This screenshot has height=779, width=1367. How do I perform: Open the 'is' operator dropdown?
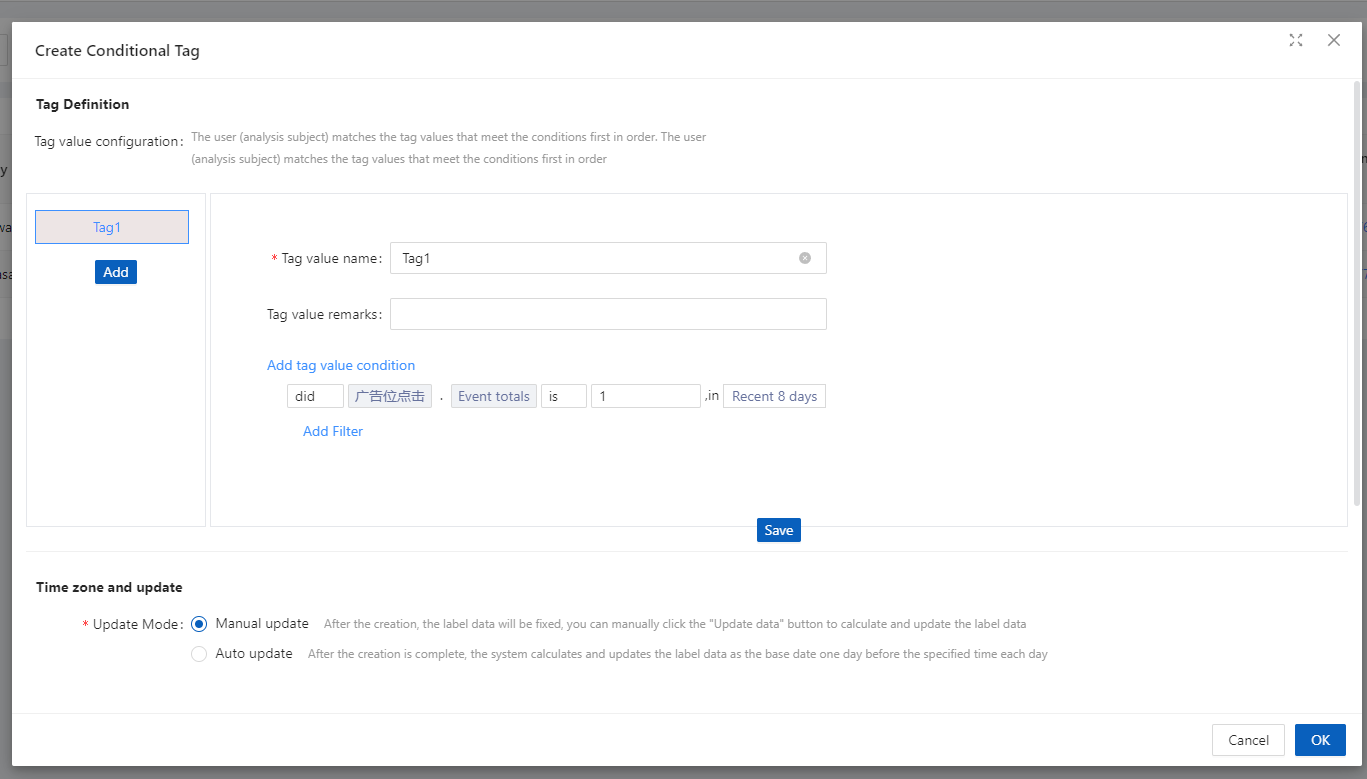click(563, 396)
